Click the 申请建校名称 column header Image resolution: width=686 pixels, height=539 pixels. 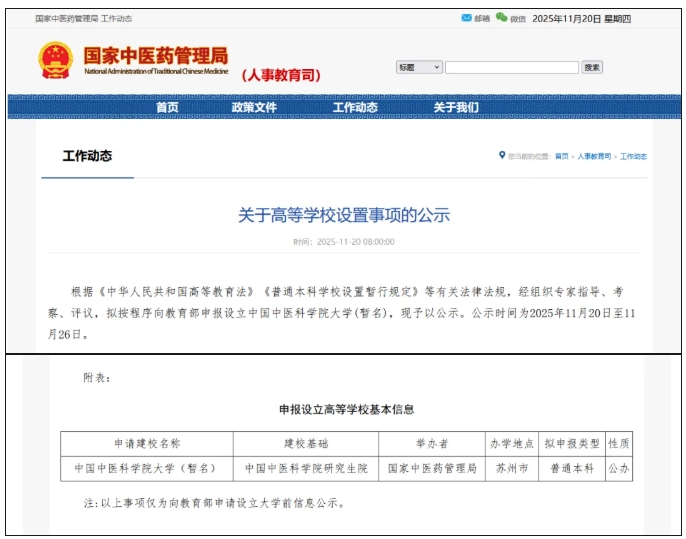point(147,444)
